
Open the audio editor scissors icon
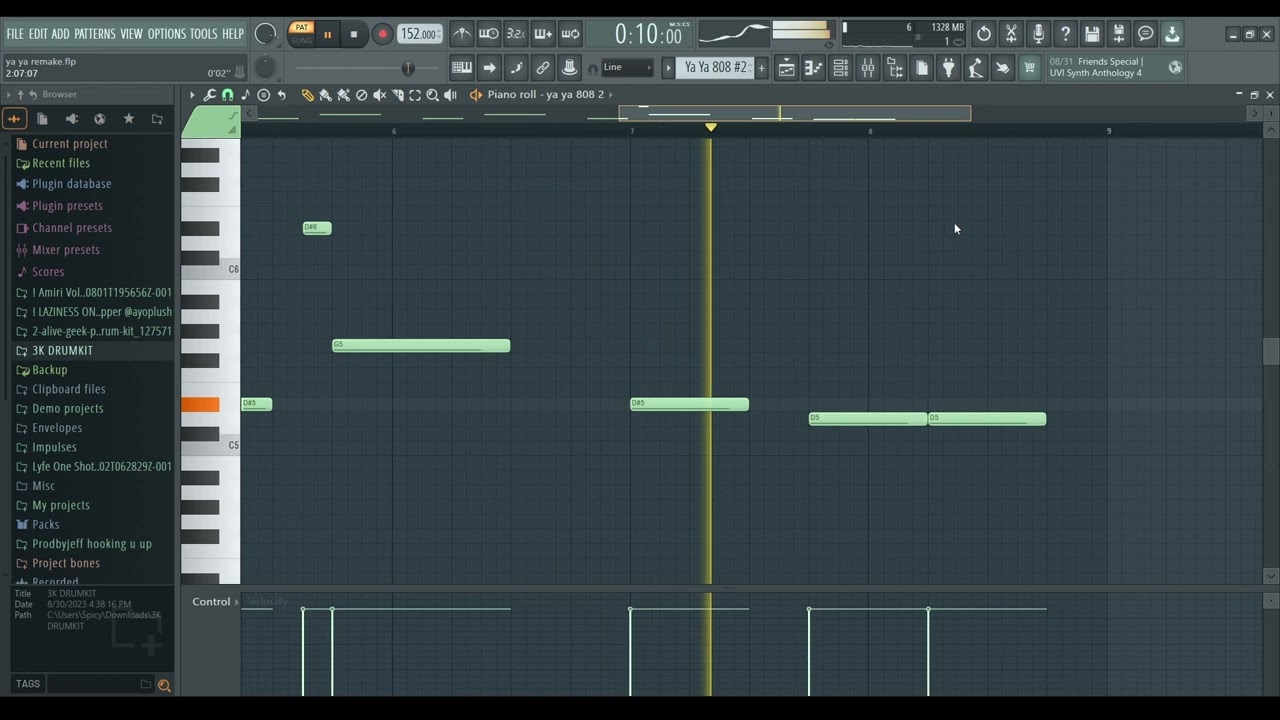[x=1011, y=34]
